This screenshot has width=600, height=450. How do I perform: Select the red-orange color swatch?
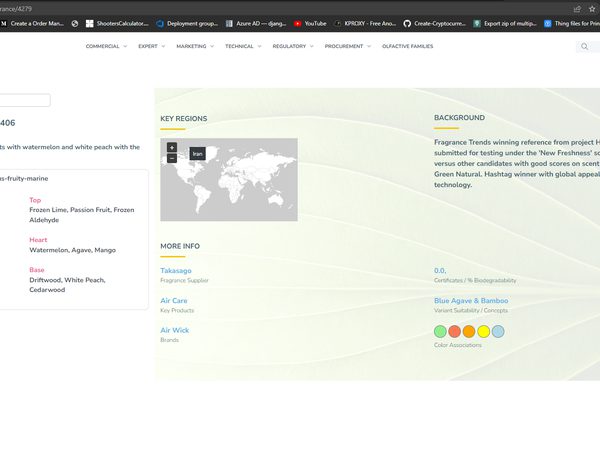(455, 331)
